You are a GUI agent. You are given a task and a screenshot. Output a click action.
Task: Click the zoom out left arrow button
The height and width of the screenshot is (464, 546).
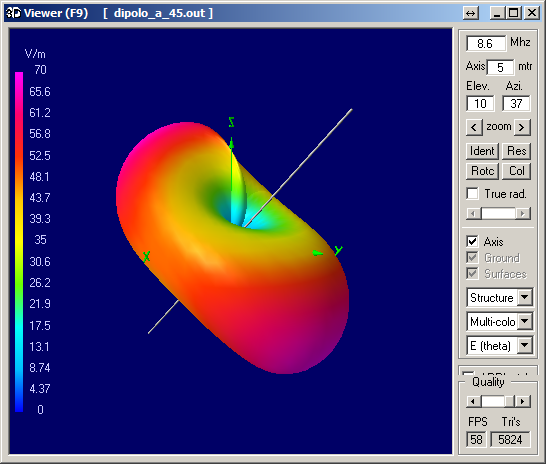pyautogui.click(x=474, y=127)
